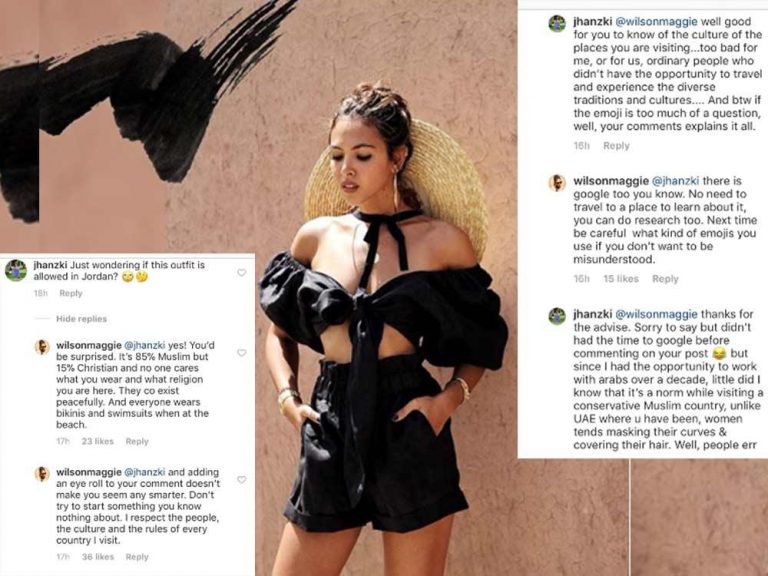Screen dimensions: 768x576
Task: Open wilsonmaggie avatar beside 'there is google too'
Action: point(557,183)
